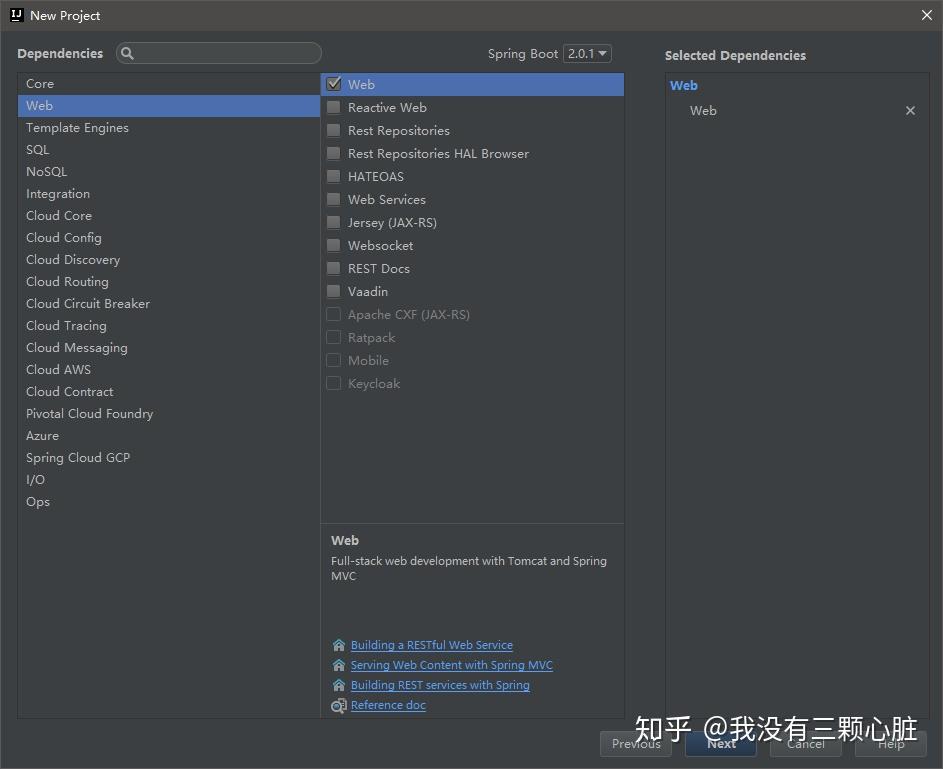Focus the dependencies search field
This screenshot has height=769, width=943.
219,54
